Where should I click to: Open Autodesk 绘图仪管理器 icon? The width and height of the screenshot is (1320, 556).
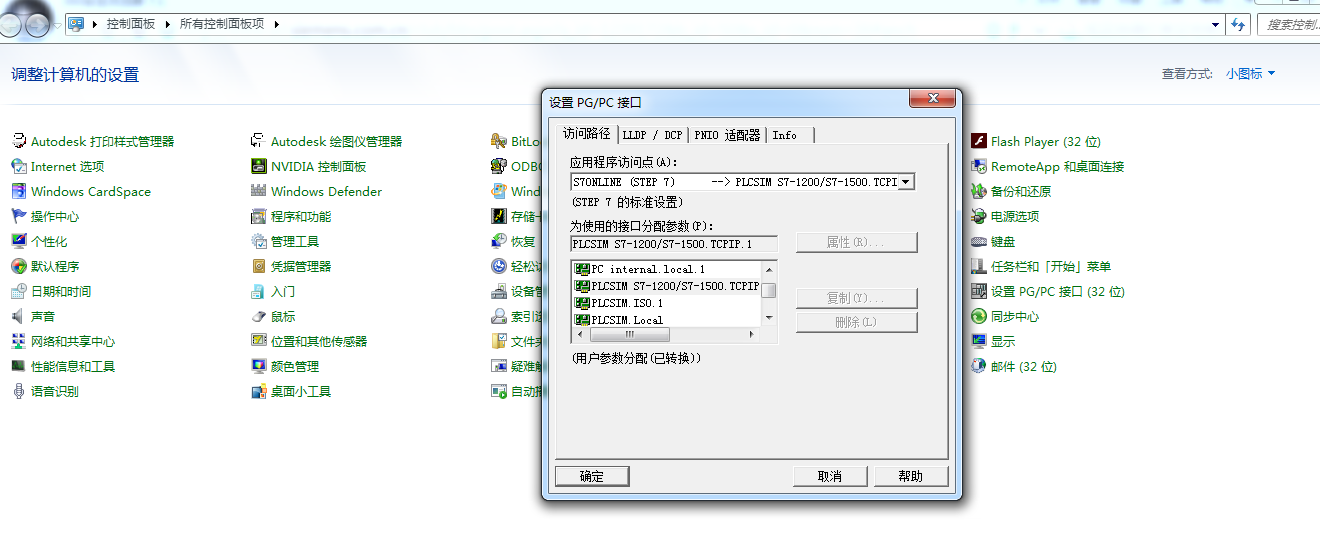click(x=259, y=141)
